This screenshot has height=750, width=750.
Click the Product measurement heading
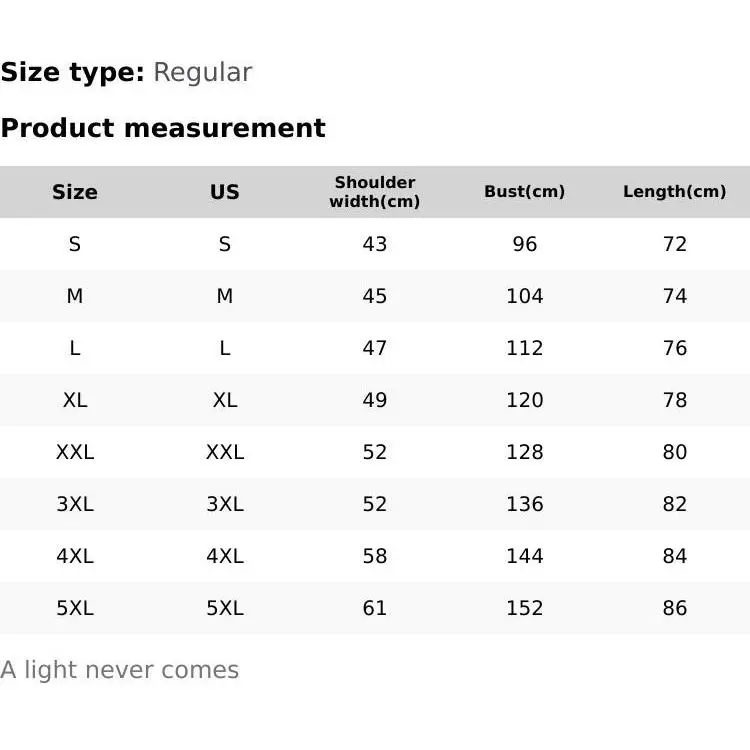(163, 128)
